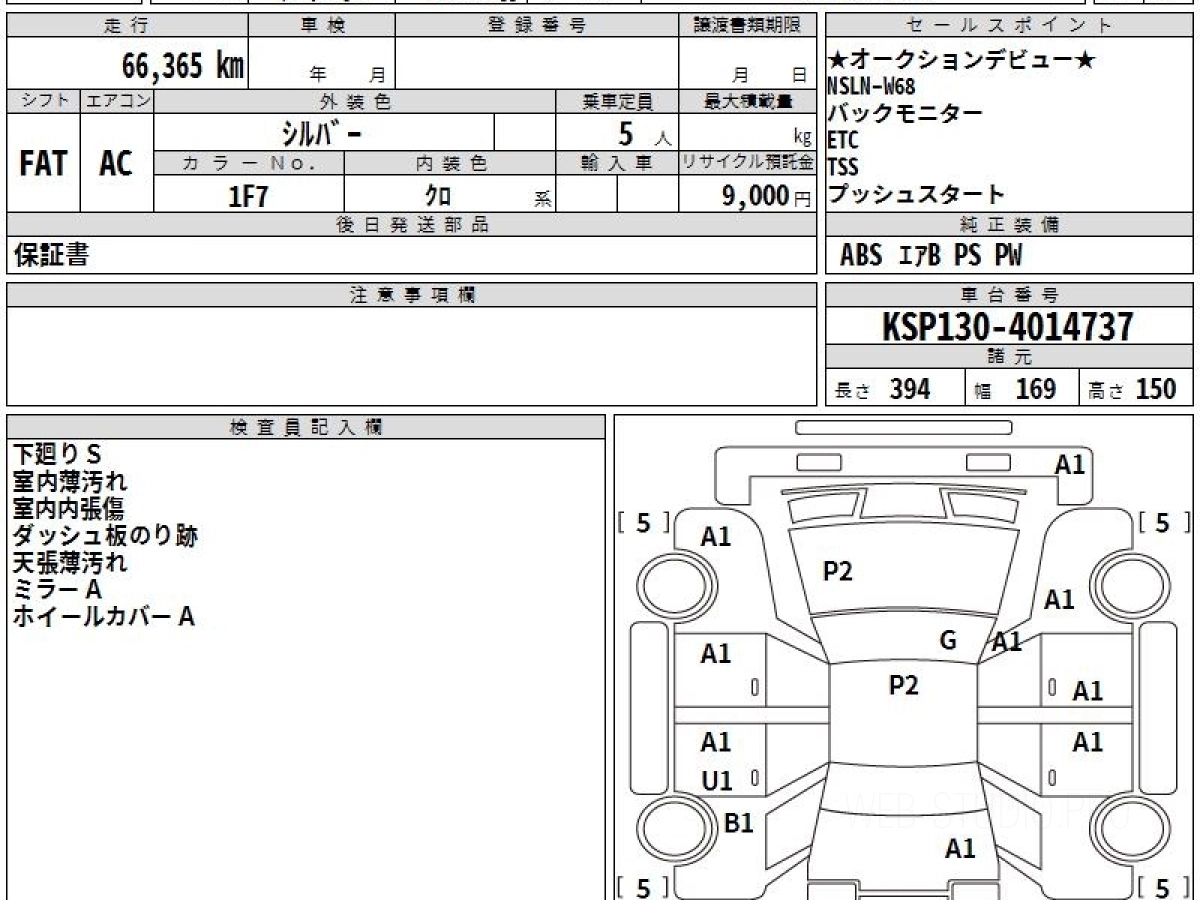Click the 検査員記入欄 header
The height and width of the screenshot is (900, 1200).
click(306, 427)
